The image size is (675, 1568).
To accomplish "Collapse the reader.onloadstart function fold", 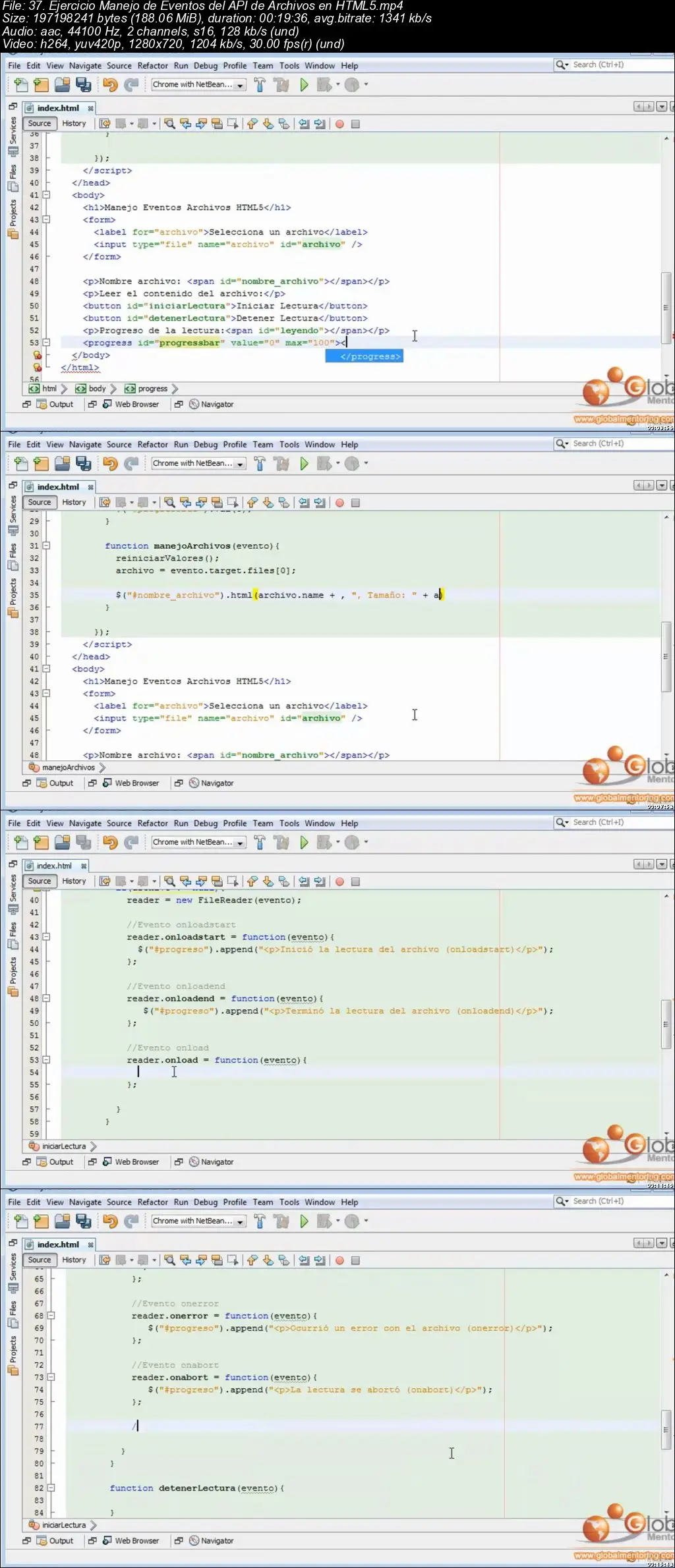I will (47, 937).
